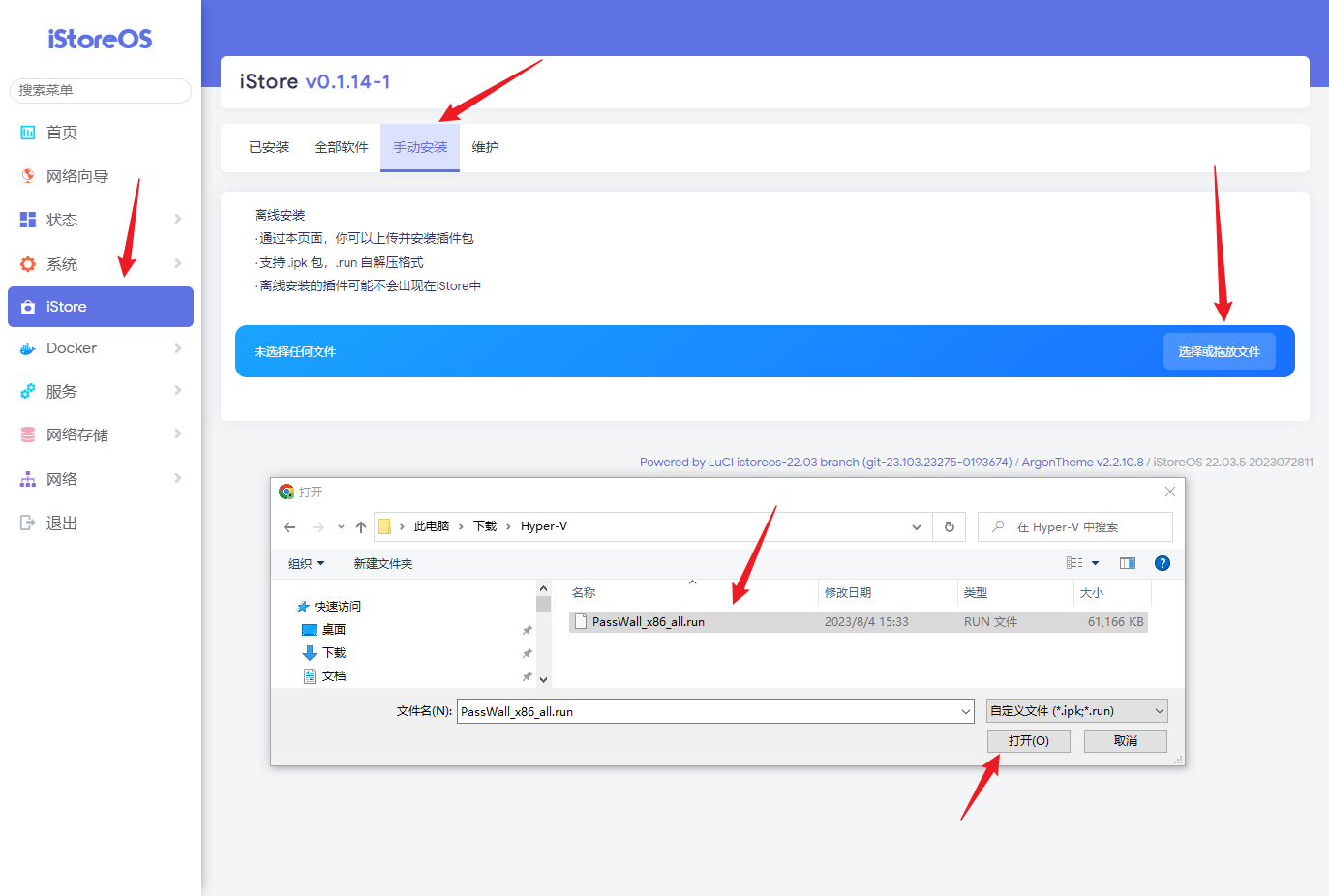Click the 搜索菜单 search box
Screen dimensions: 1329x896
(101, 90)
